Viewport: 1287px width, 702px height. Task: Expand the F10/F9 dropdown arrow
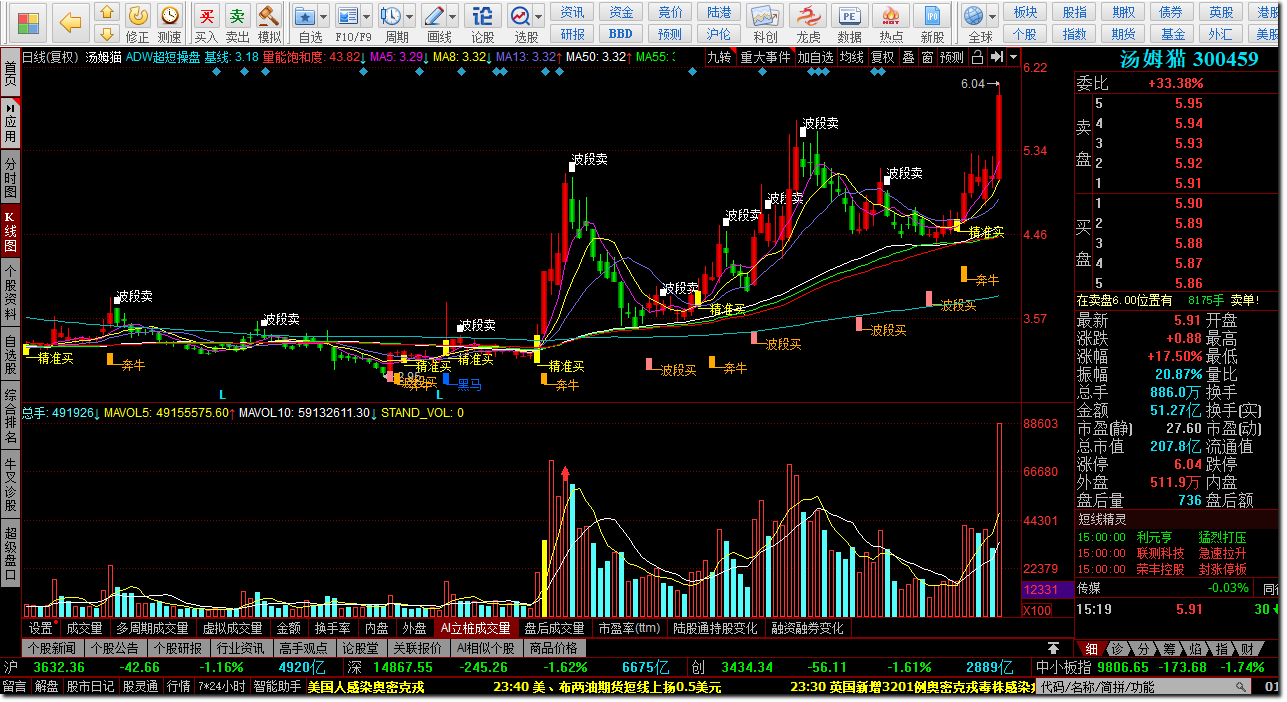click(367, 17)
